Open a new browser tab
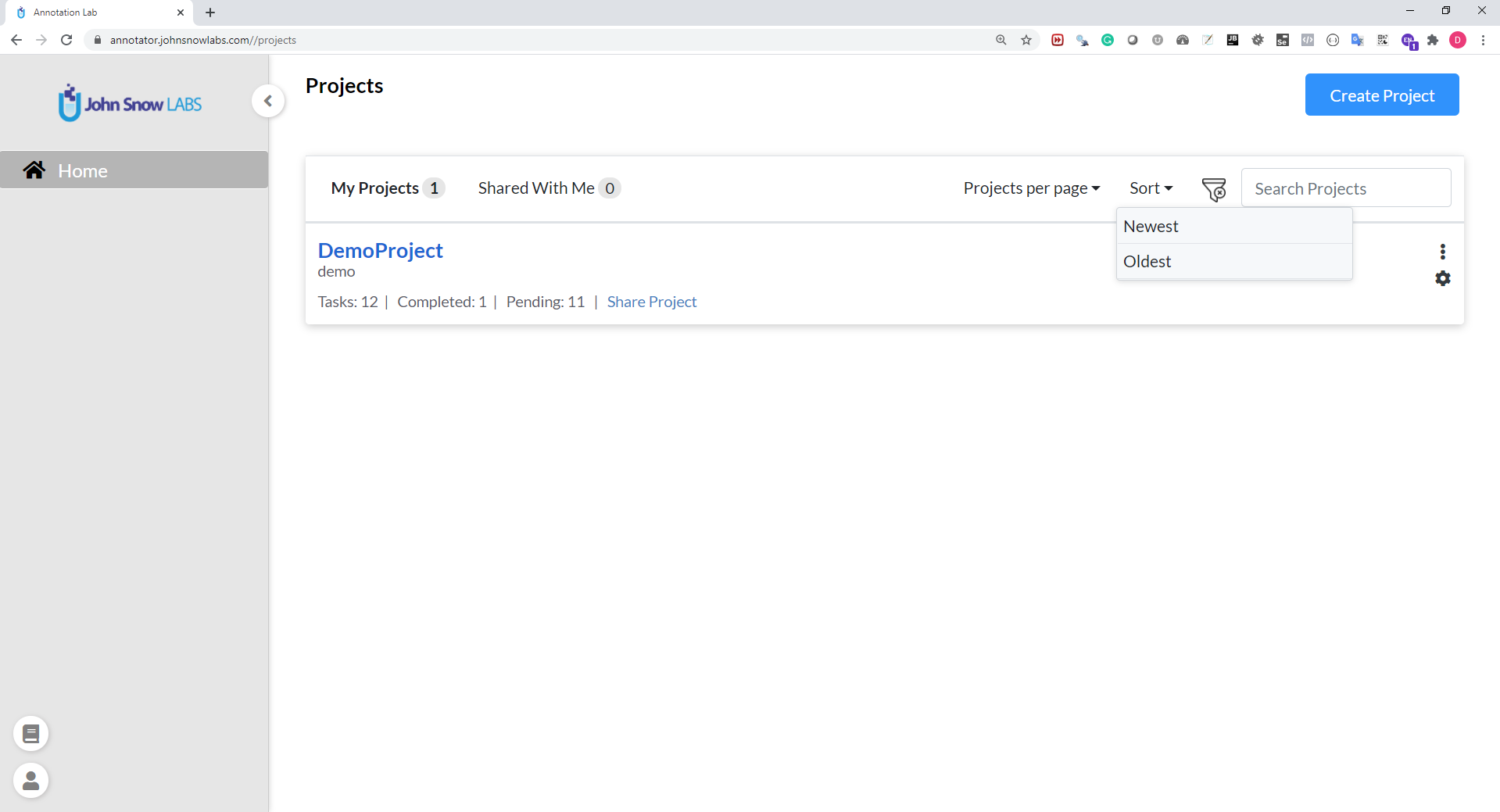Image resolution: width=1500 pixels, height=812 pixels. click(x=210, y=13)
